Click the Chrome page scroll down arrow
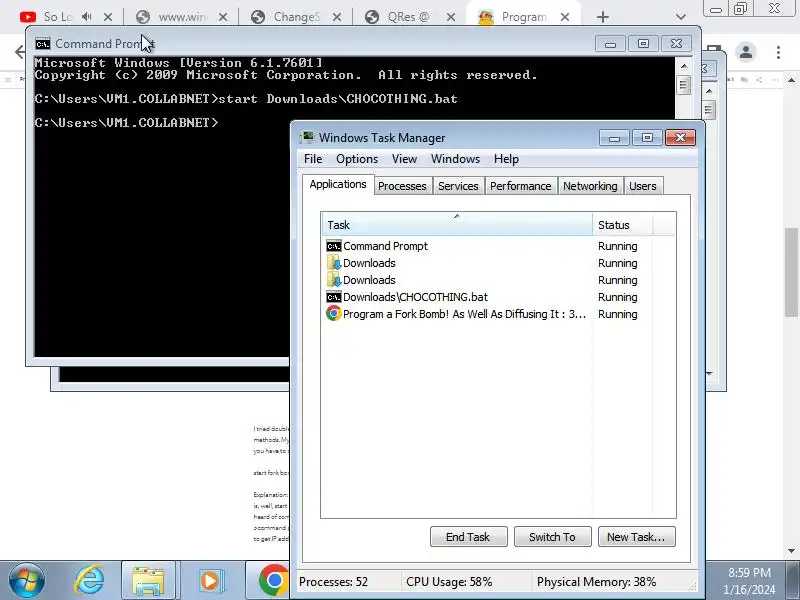 click(791, 551)
